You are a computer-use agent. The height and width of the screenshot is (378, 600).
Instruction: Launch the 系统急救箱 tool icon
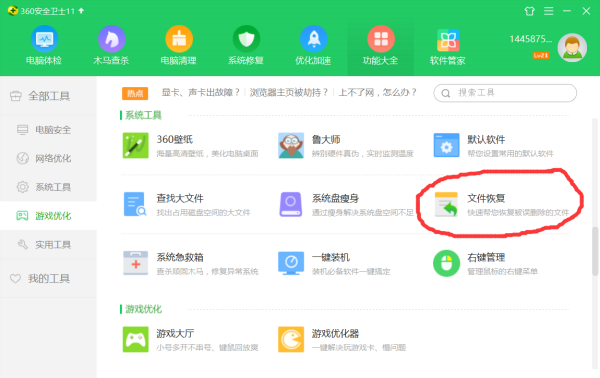coord(135,263)
